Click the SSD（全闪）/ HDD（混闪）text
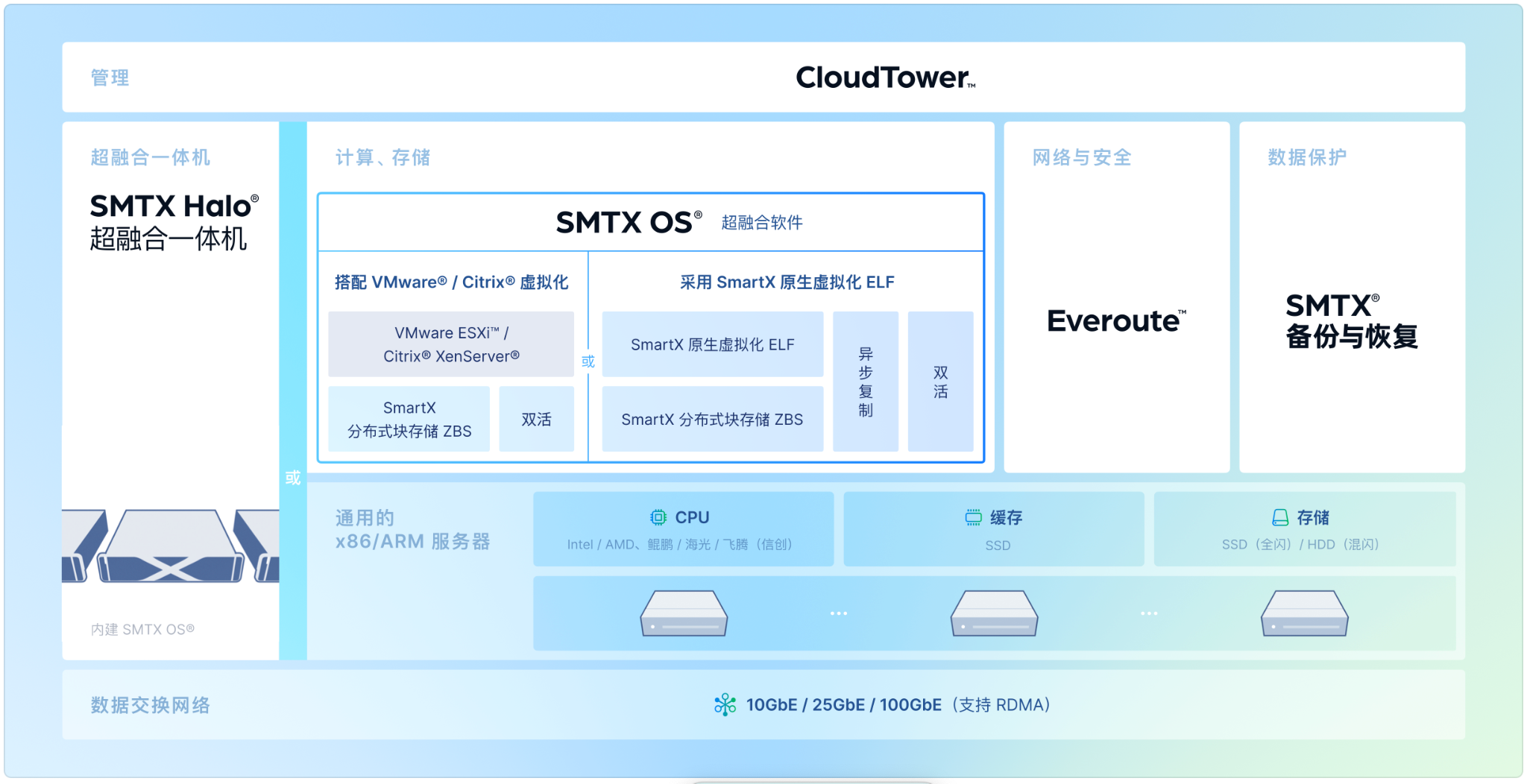This screenshot has height=784, width=1527. (x=1300, y=544)
